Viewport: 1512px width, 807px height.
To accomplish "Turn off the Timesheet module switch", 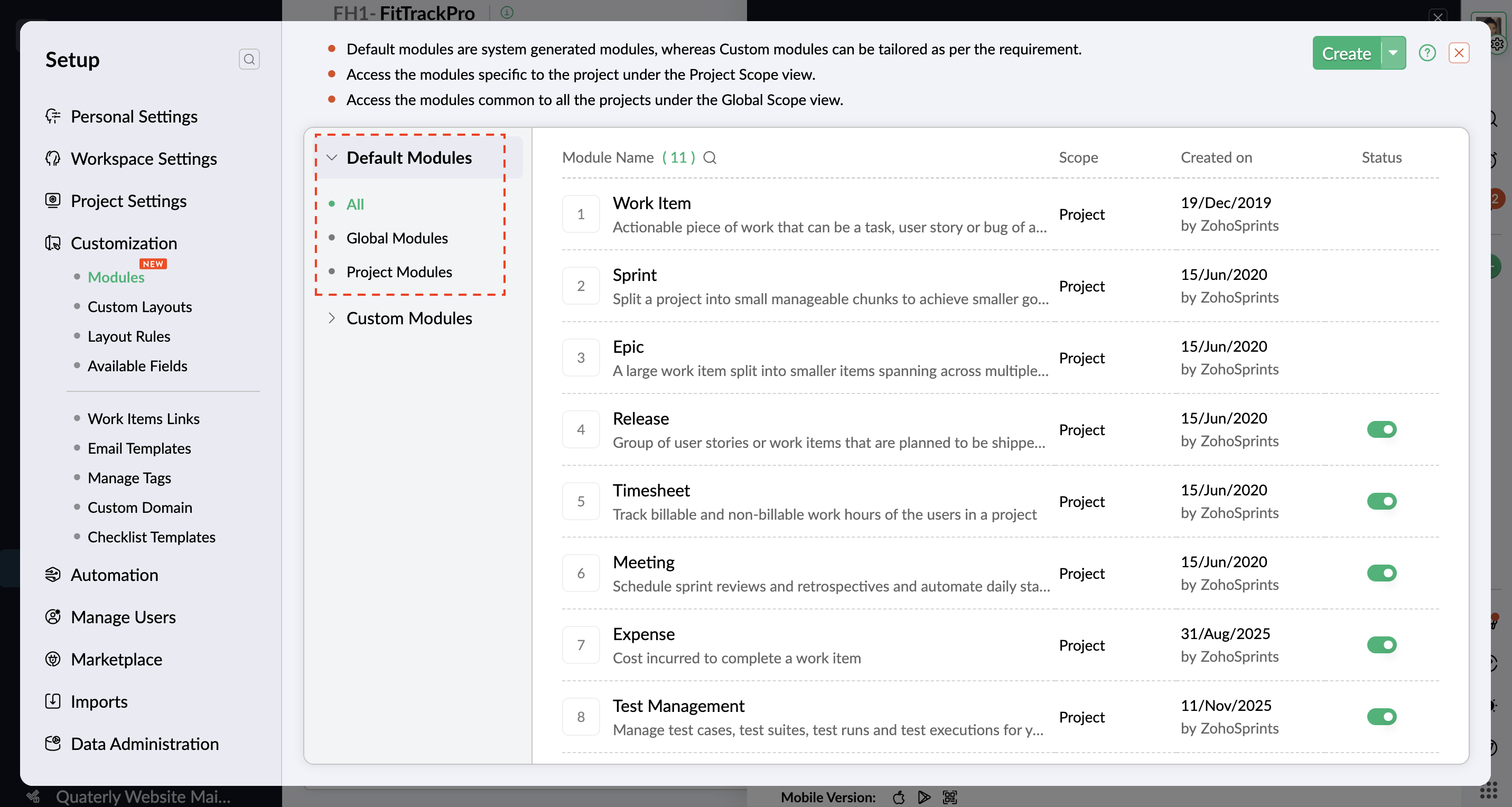I will (1381, 501).
